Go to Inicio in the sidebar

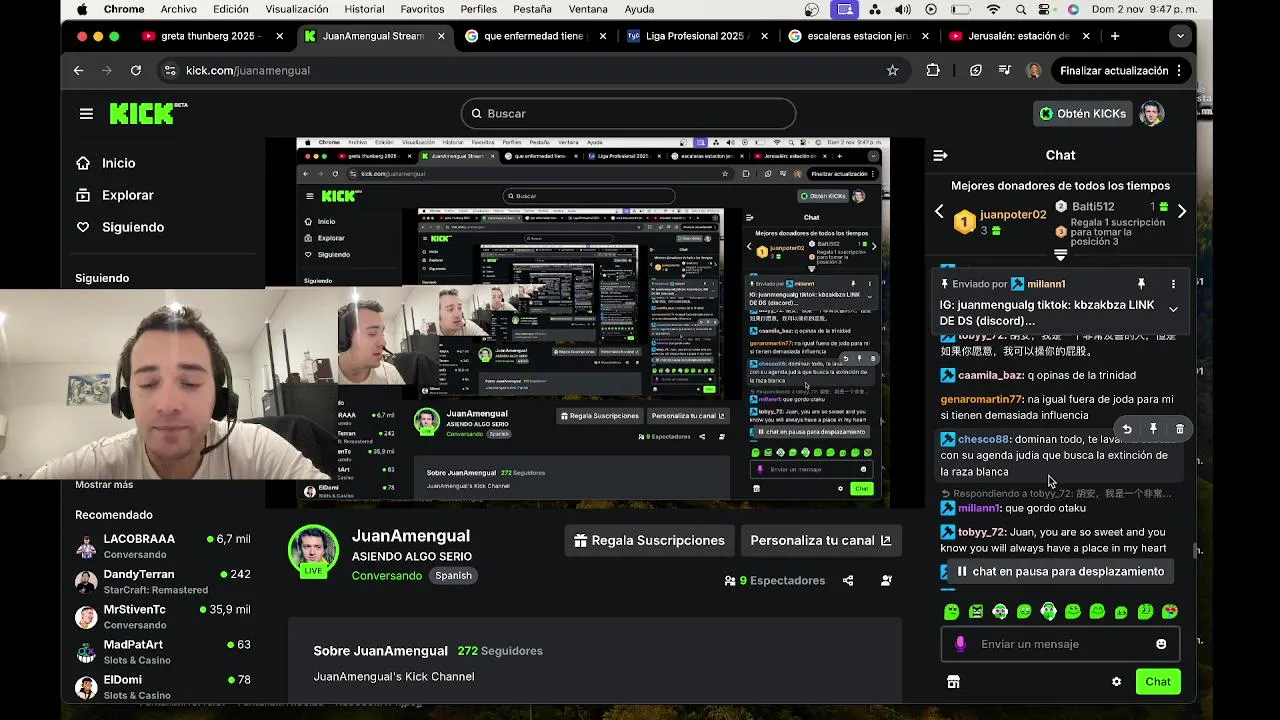pyautogui.click(x=118, y=163)
